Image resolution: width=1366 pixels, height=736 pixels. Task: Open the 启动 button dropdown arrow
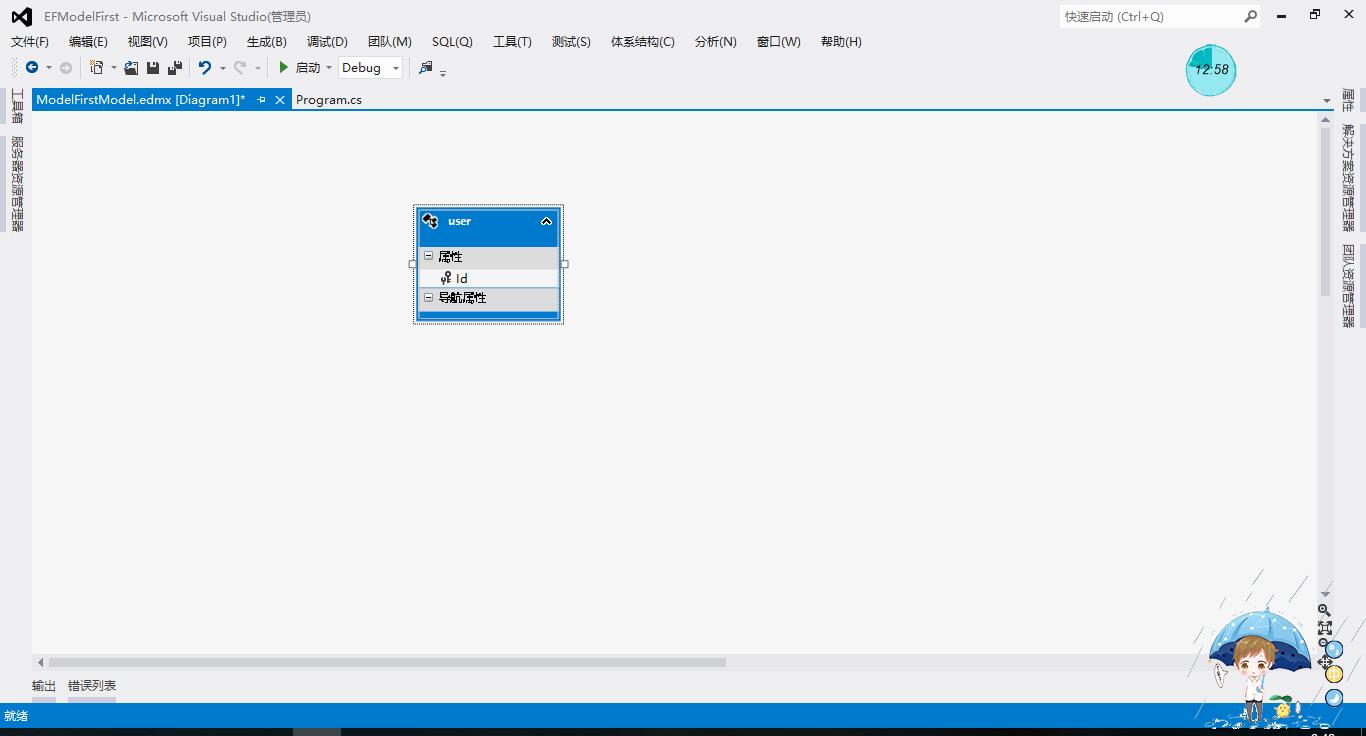[329, 68]
